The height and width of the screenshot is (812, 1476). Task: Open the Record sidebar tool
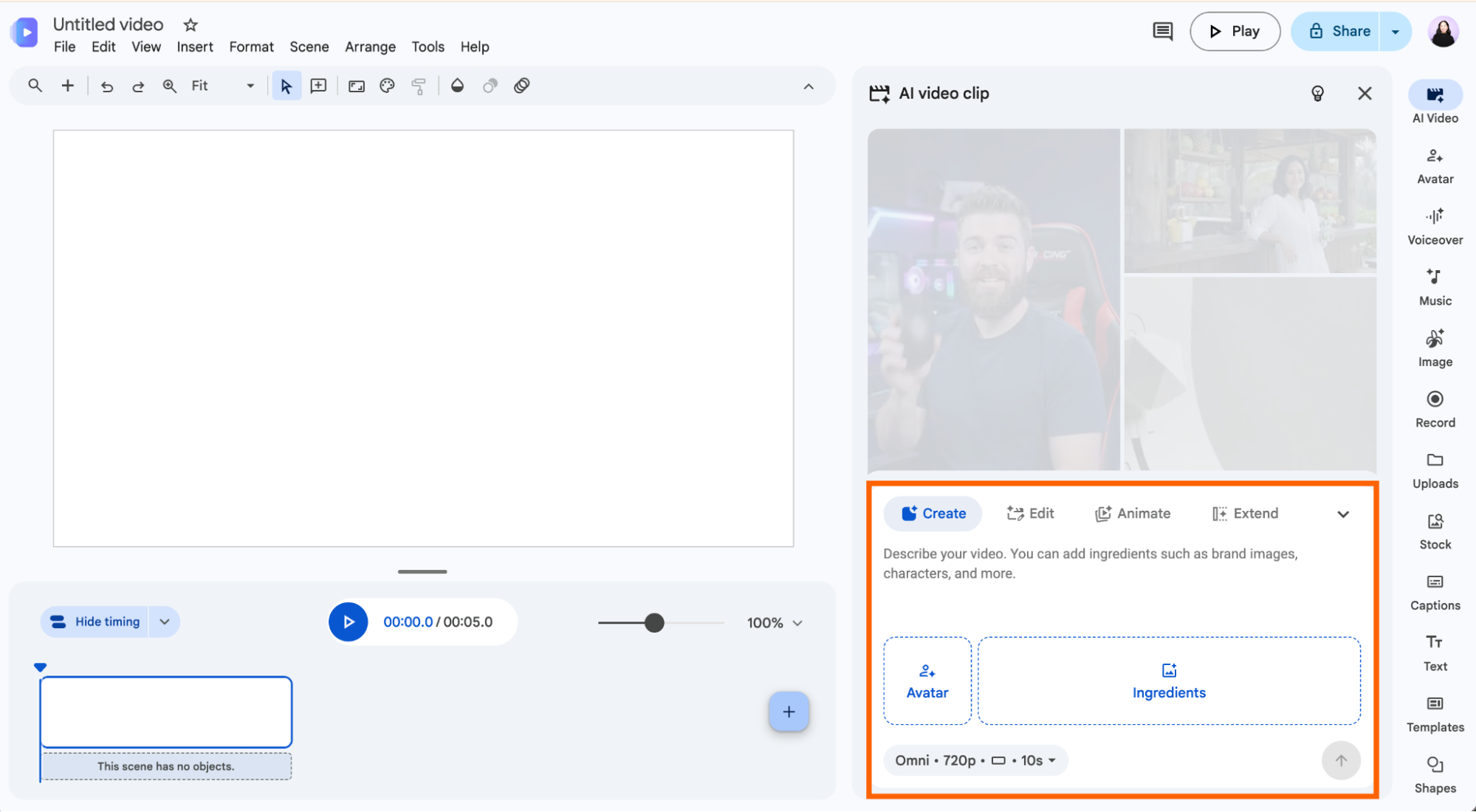tap(1435, 410)
